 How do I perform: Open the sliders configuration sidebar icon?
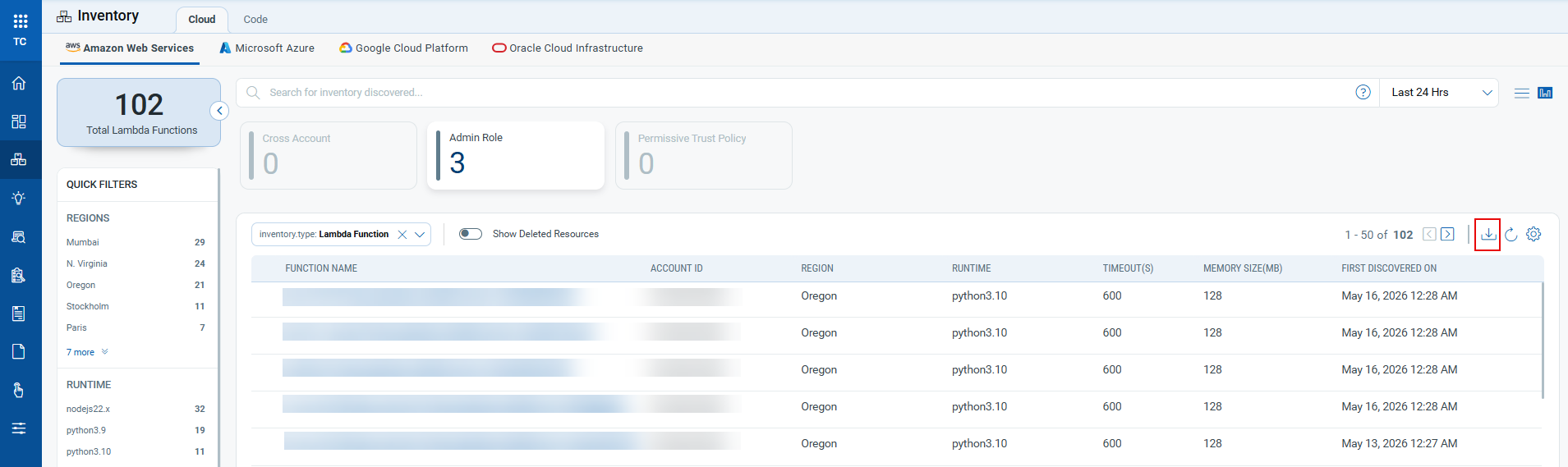click(x=19, y=428)
